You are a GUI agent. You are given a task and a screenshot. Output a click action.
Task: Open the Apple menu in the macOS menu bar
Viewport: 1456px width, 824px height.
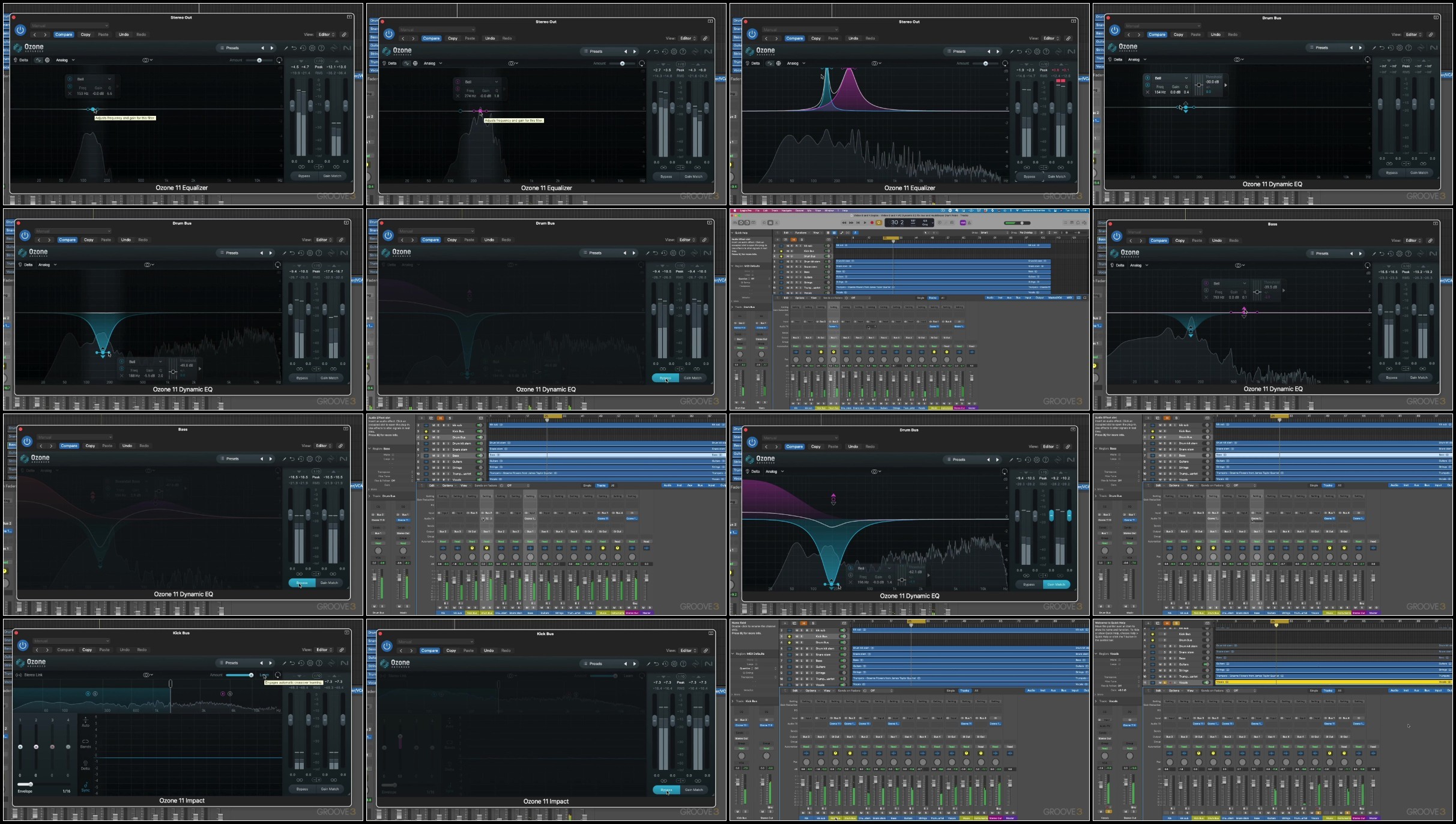point(735,211)
